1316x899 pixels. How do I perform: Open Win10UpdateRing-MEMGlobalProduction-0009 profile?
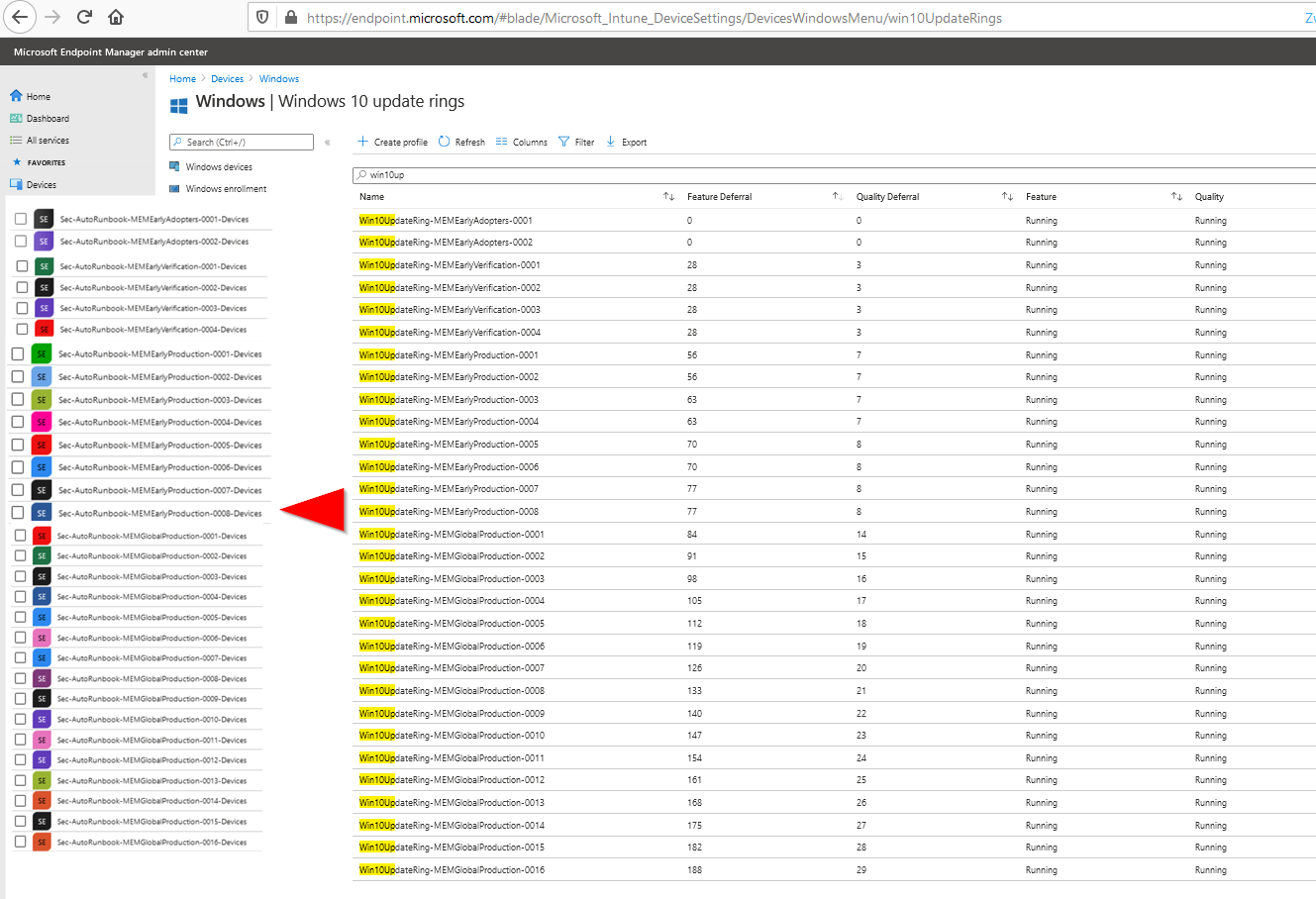coord(452,713)
